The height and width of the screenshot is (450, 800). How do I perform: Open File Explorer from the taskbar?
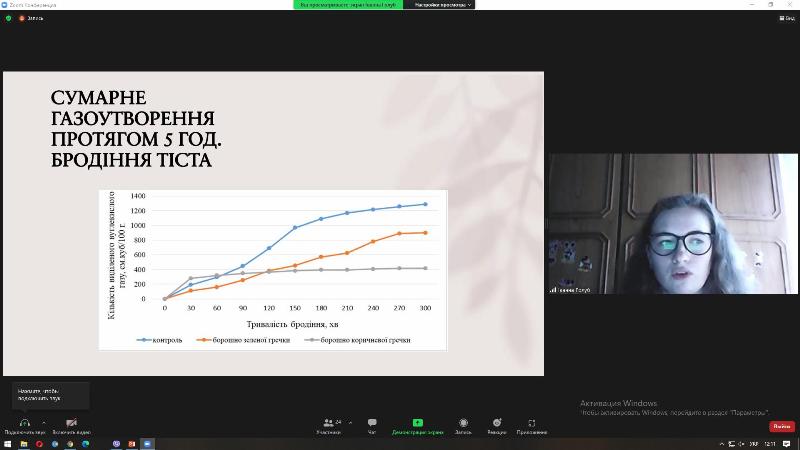click(x=23, y=444)
